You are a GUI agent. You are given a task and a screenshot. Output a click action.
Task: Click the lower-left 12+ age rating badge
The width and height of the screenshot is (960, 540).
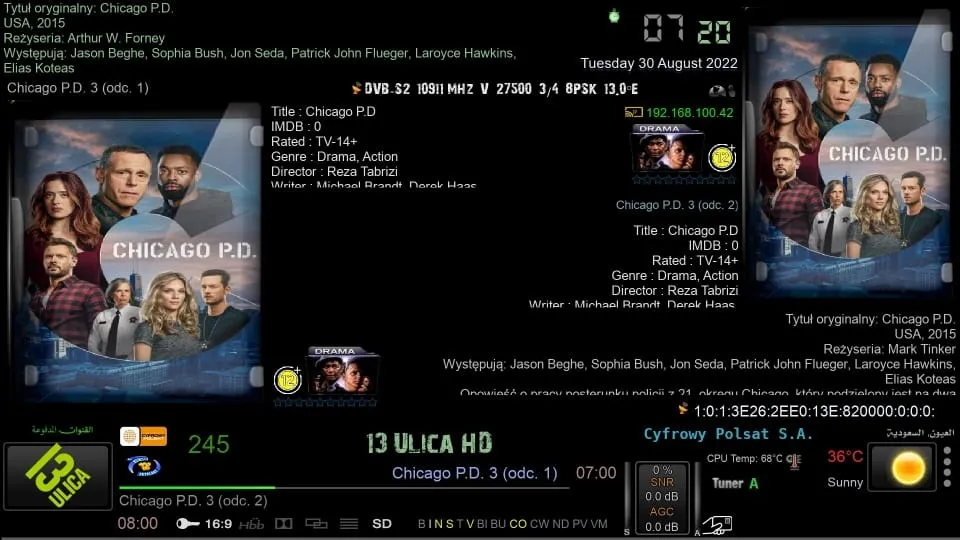click(288, 380)
